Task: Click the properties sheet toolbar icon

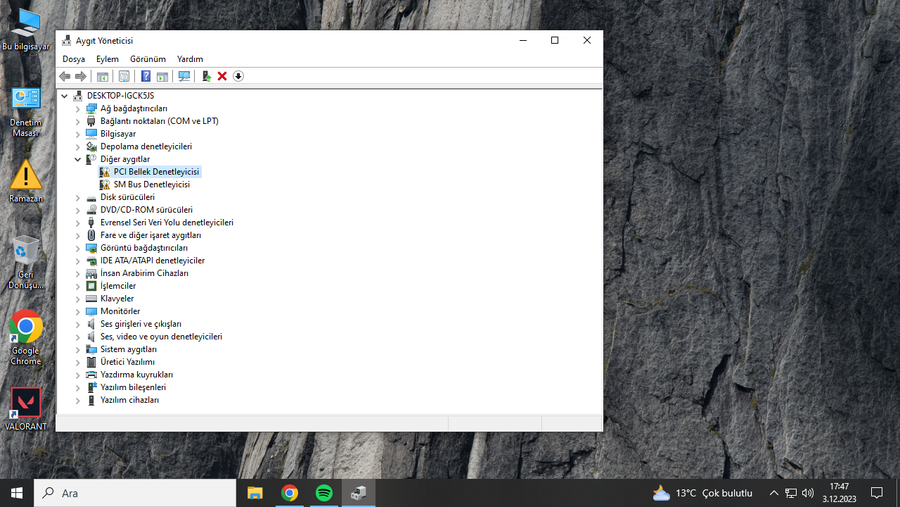Action: pos(124,76)
